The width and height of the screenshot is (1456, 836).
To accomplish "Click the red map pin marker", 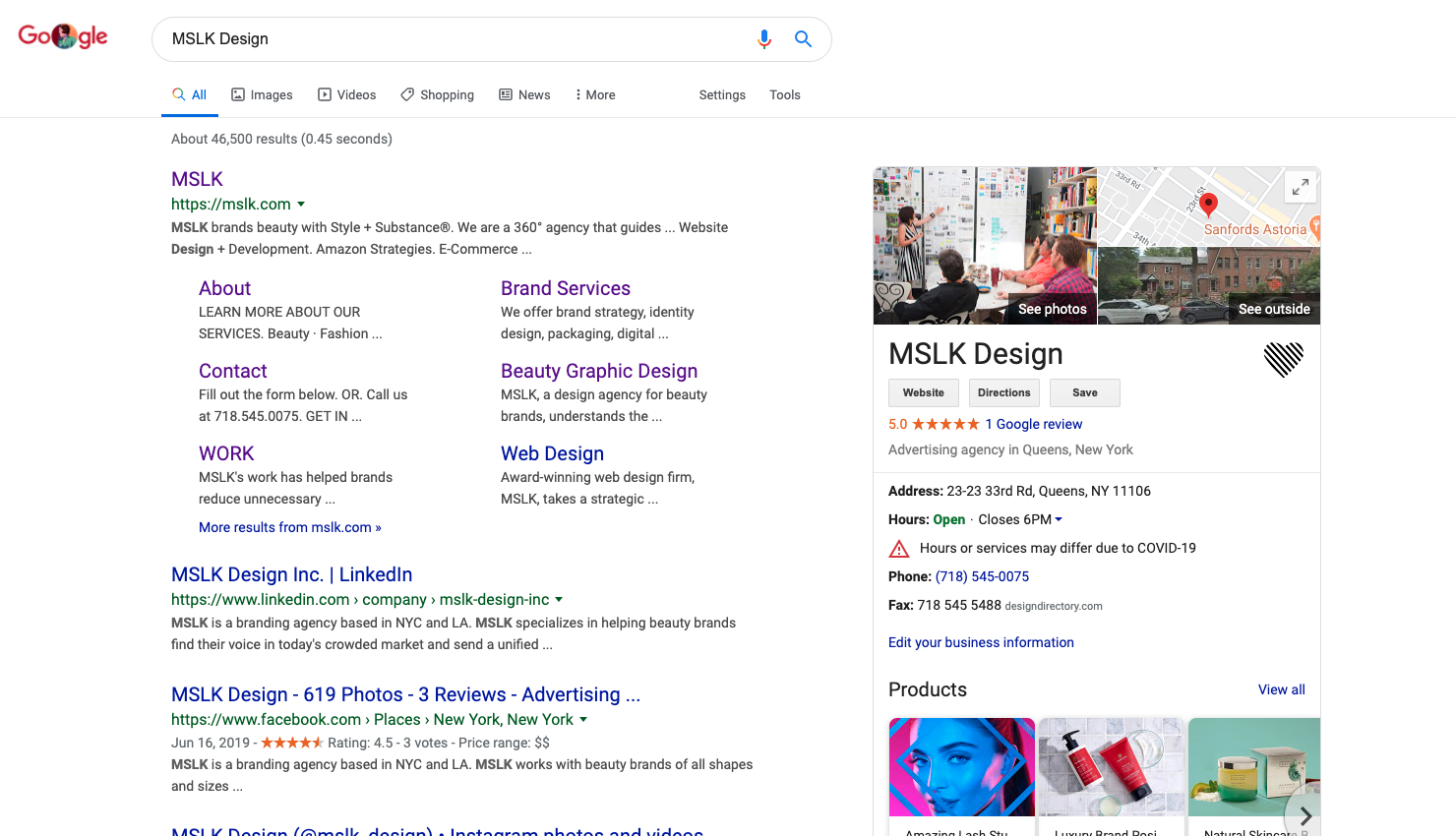I will pyautogui.click(x=1209, y=204).
